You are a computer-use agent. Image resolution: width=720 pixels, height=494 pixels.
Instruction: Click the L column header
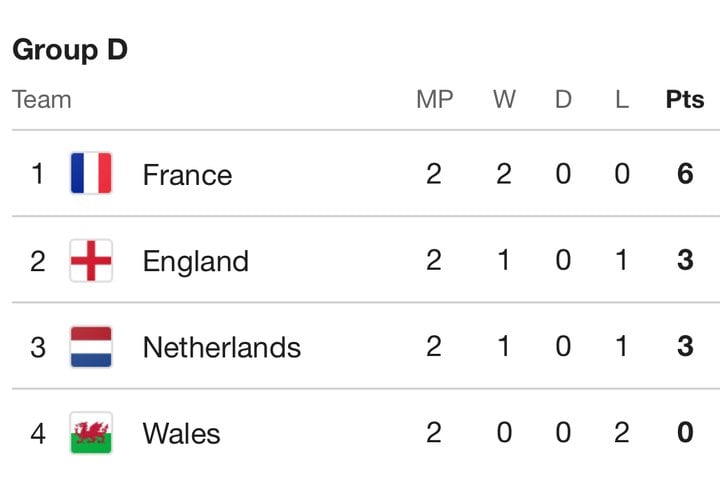[x=622, y=99]
